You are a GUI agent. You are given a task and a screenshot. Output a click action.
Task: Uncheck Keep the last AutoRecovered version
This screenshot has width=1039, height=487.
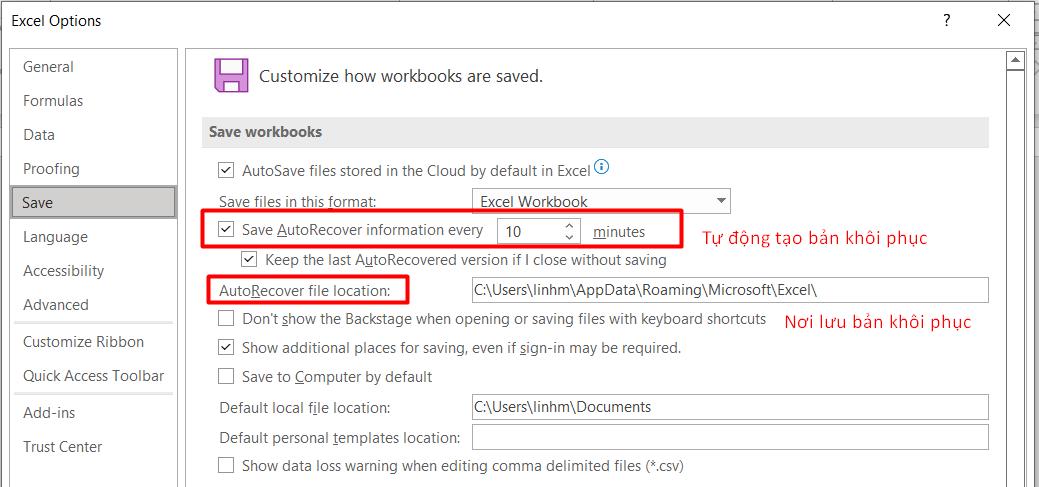[x=249, y=260]
